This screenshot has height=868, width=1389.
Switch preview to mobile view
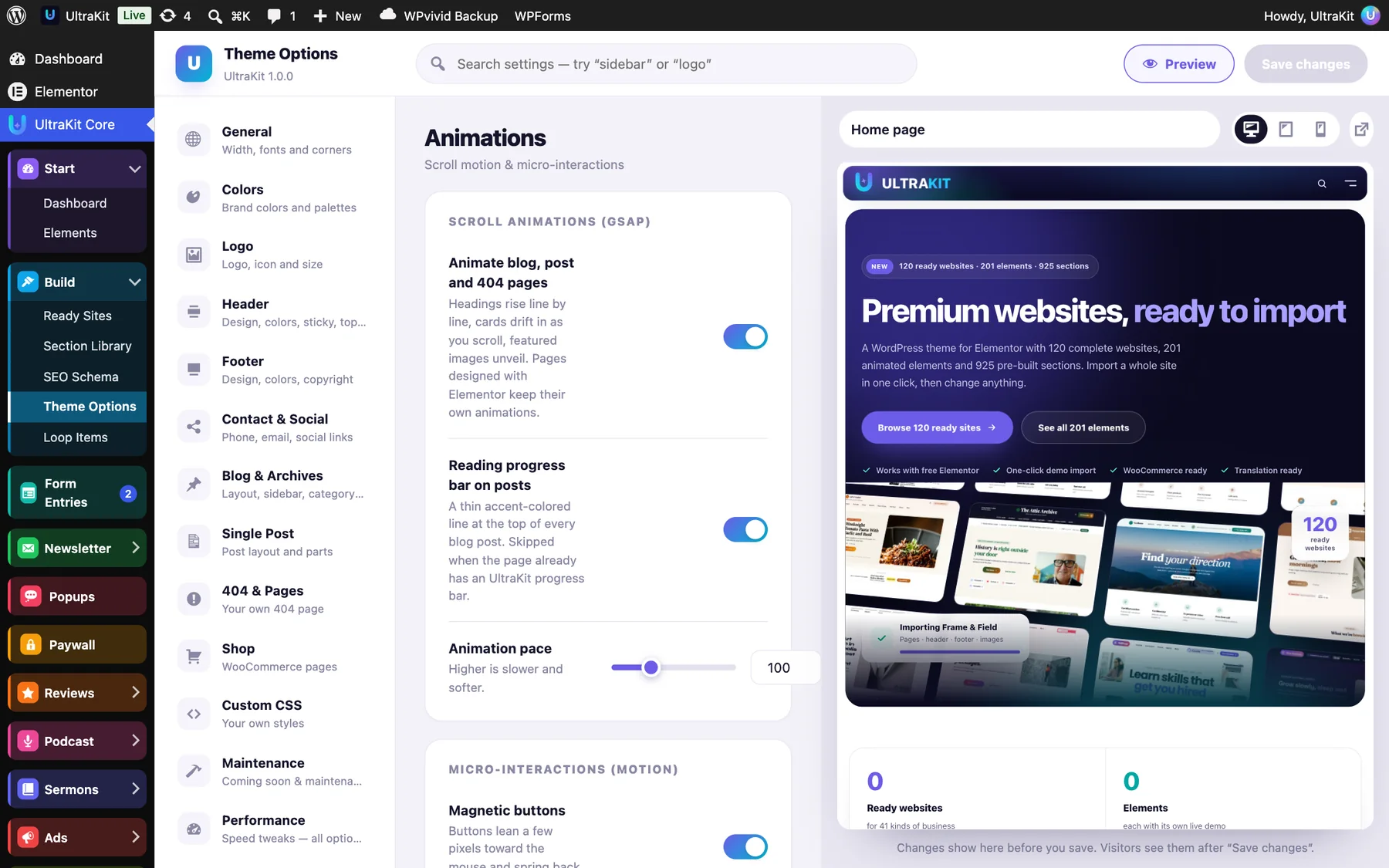[1320, 130]
